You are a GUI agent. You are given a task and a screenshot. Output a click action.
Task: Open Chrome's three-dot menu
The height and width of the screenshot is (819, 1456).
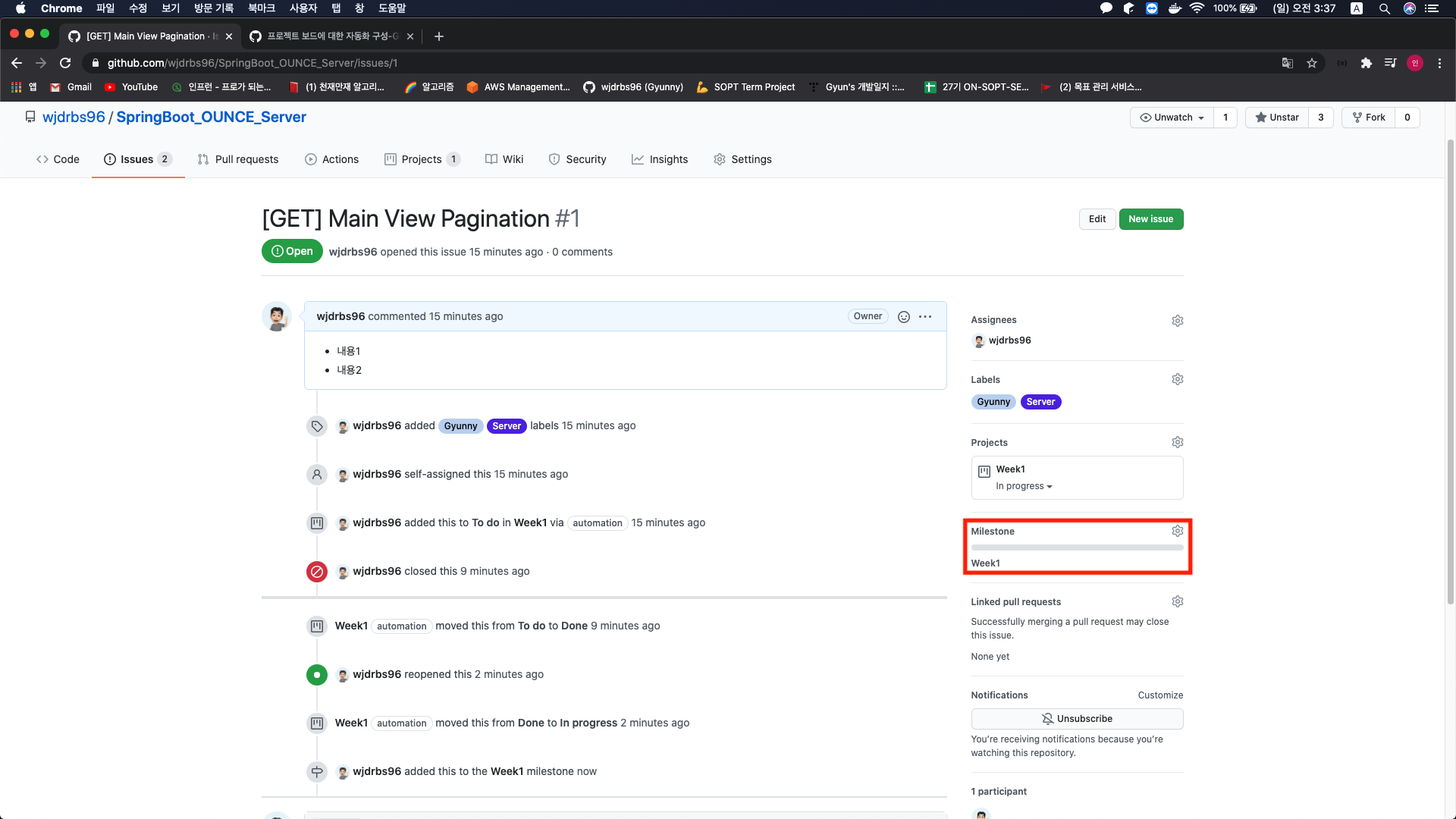pos(1439,63)
